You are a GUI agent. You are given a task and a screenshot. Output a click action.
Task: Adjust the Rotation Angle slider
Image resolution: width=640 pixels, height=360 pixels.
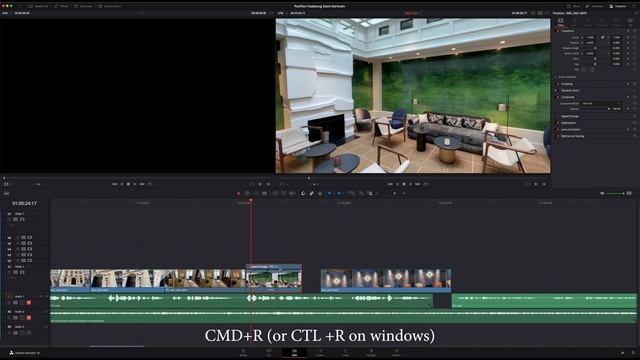pos(595,48)
